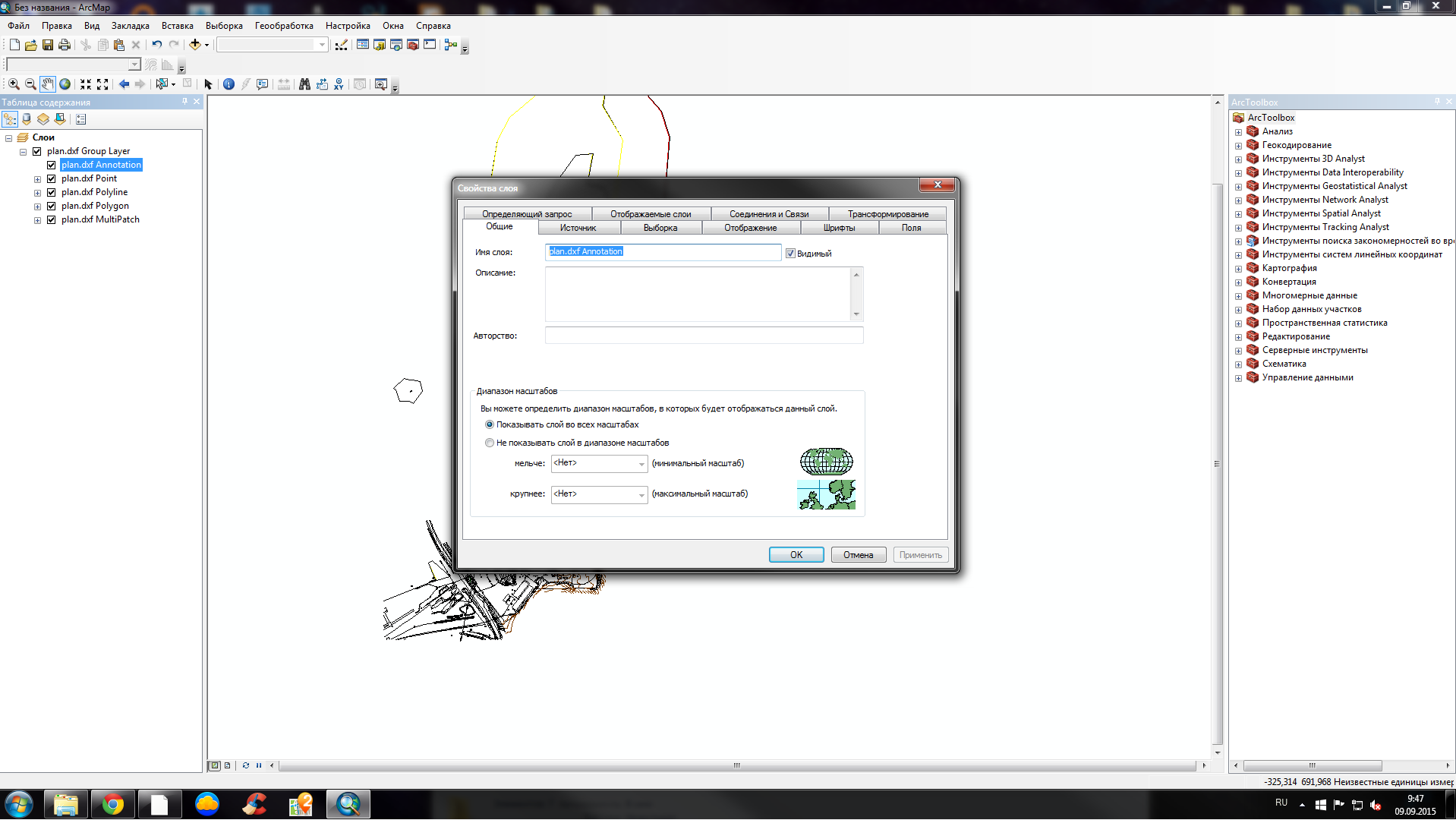The image size is (1456, 820).
Task: Open the Геообработка menu
Action: 284,26
